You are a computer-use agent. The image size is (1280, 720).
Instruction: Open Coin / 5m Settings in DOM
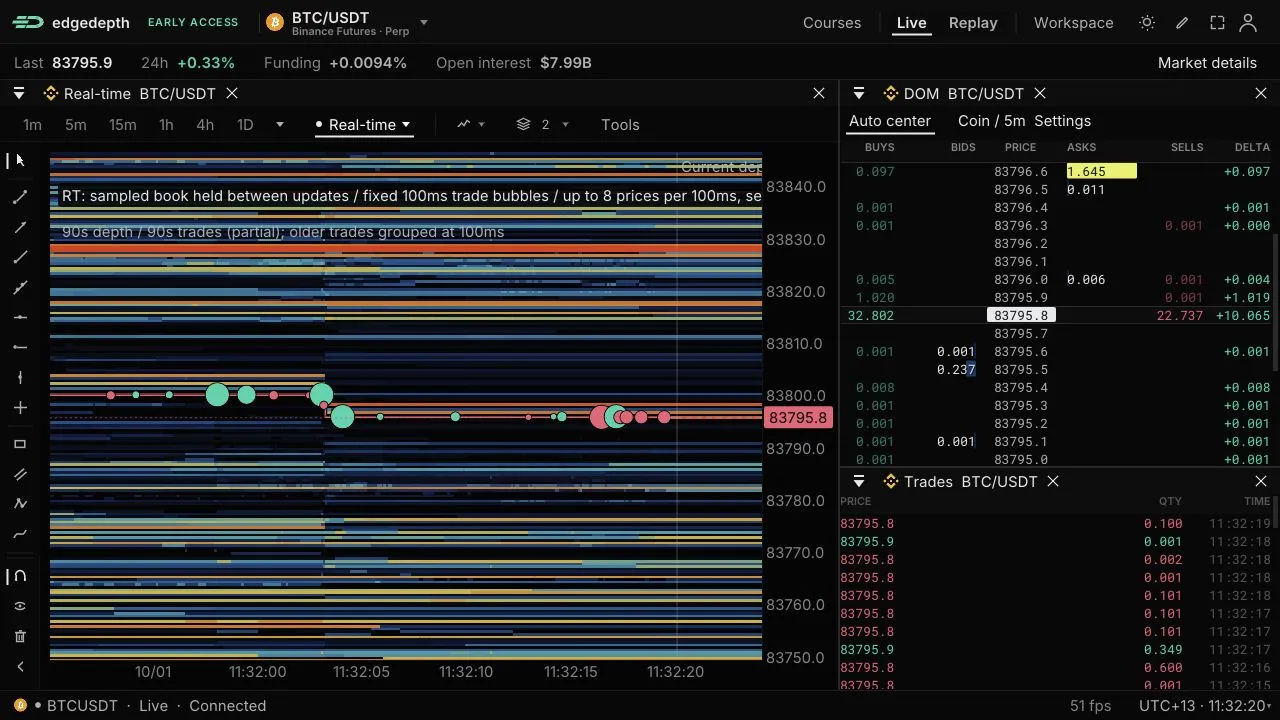[1024, 121]
